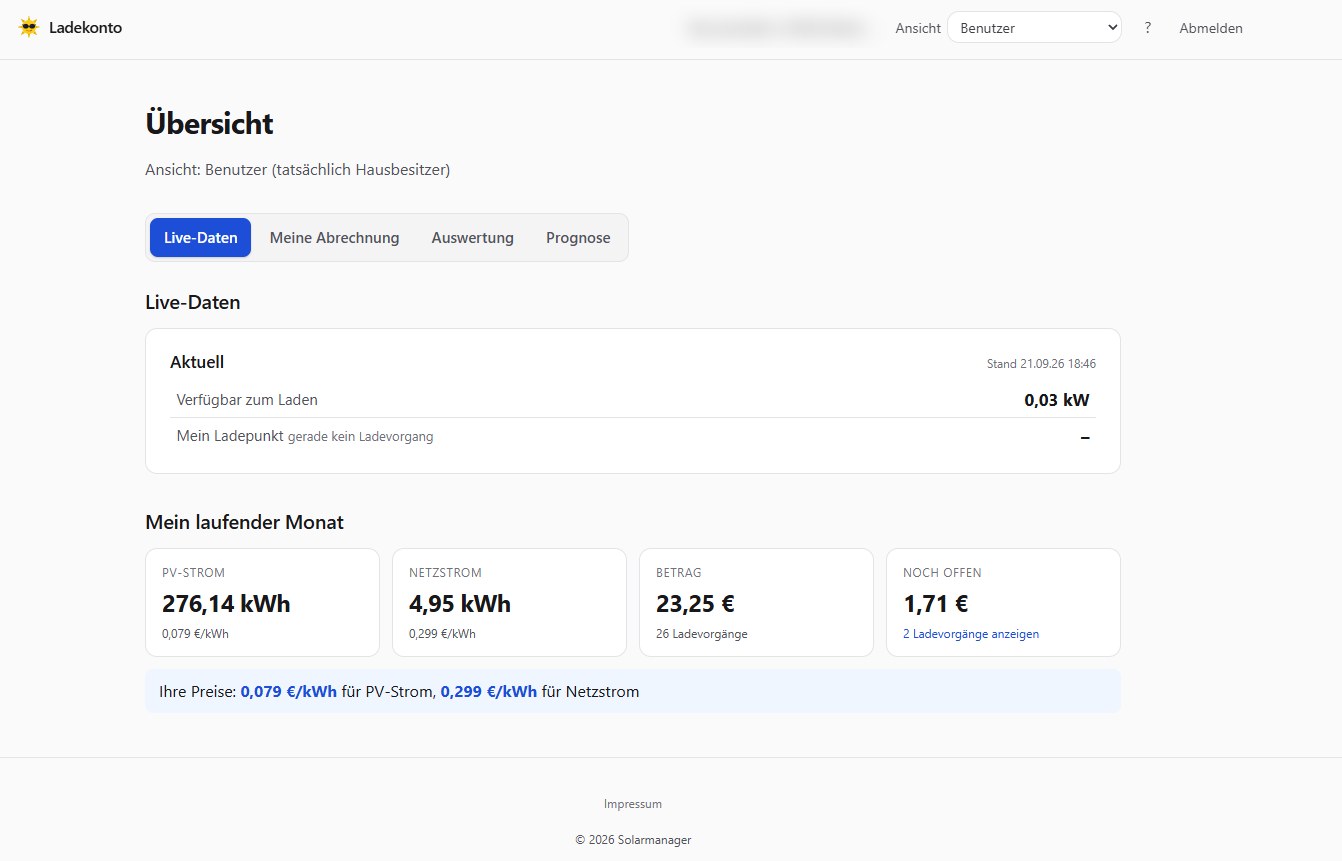This screenshot has width=1342, height=861.
Task: Click Abmelden to log out
Action: pyautogui.click(x=1211, y=28)
